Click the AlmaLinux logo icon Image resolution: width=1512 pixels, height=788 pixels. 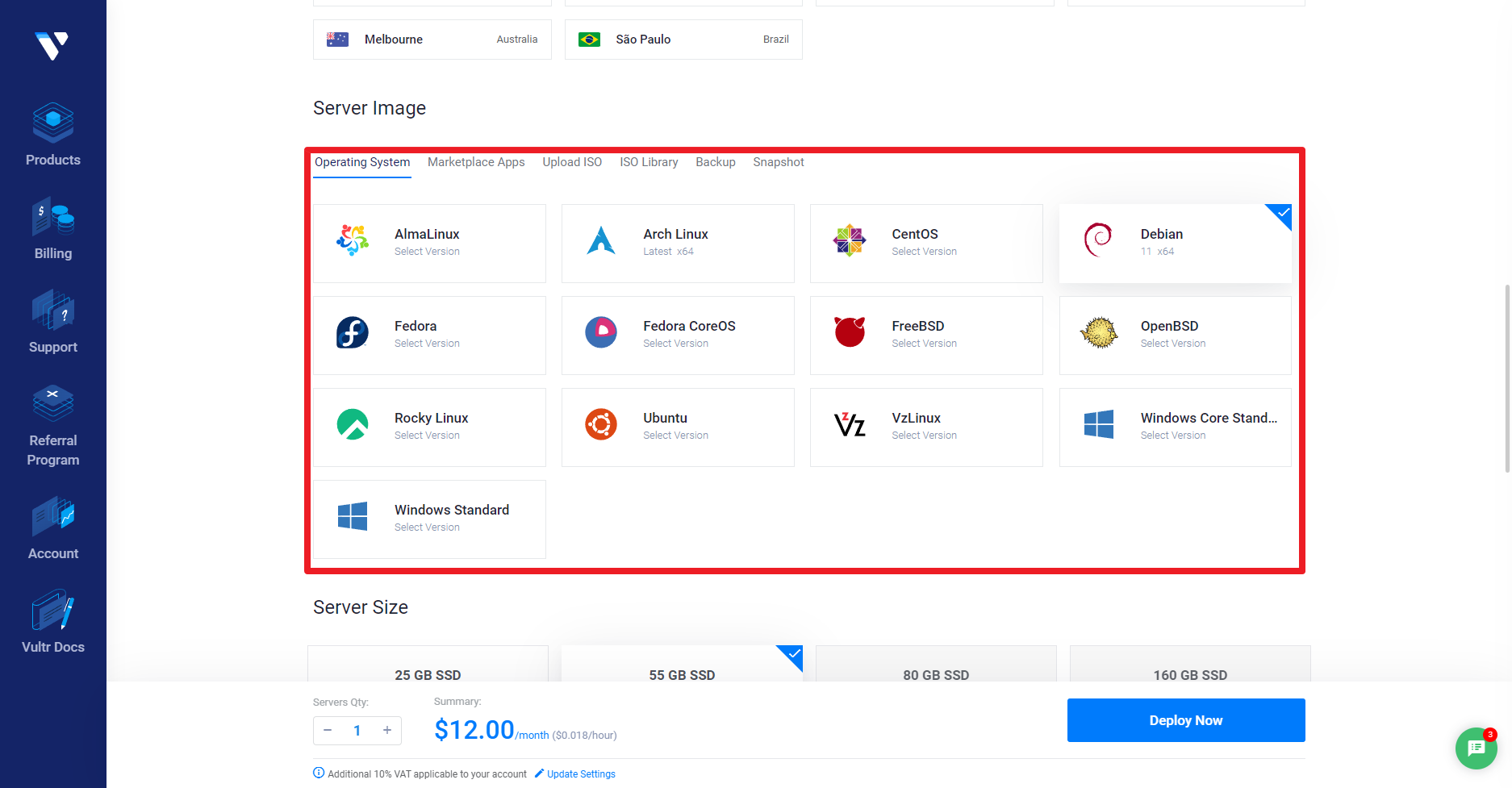coord(353,240)
